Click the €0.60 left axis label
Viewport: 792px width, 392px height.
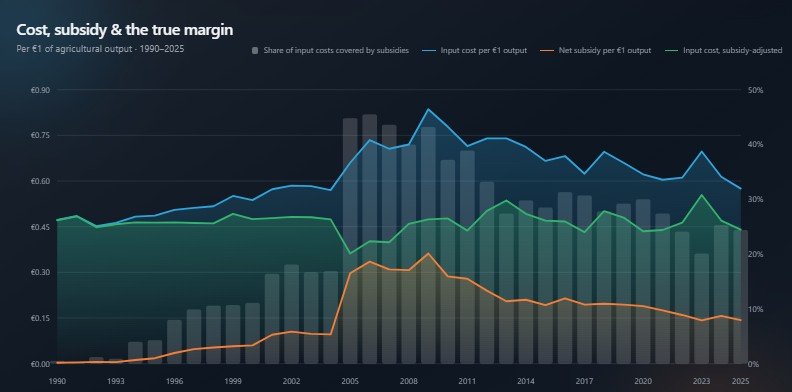40,181
